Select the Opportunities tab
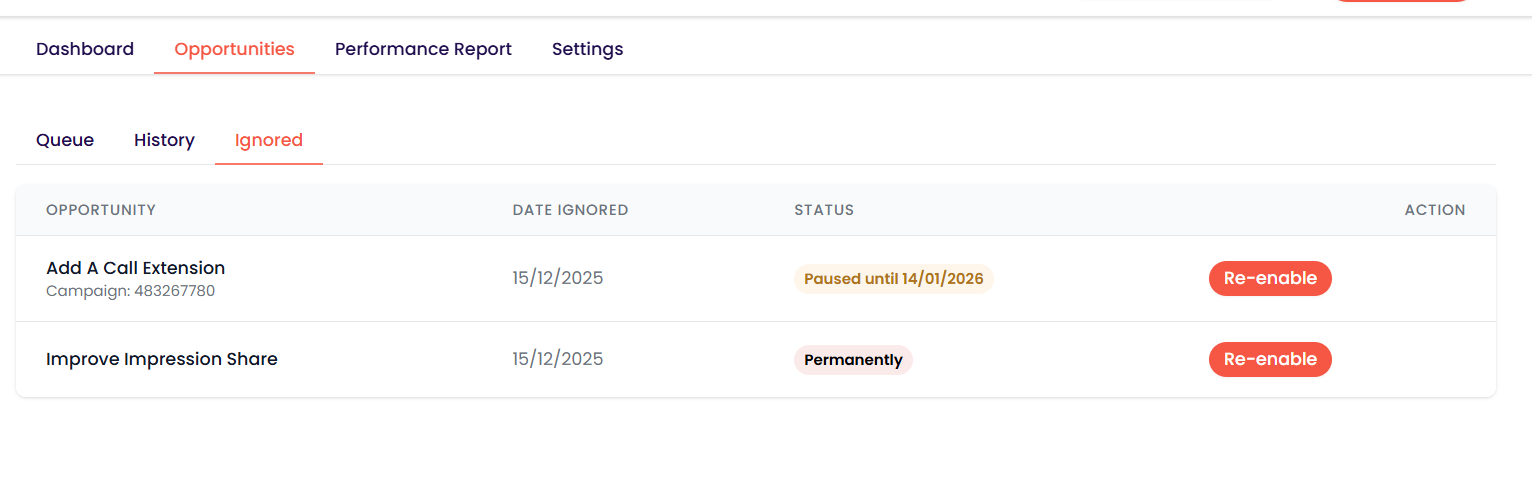Screen dimensions: 1532x487 click(234, 49)
